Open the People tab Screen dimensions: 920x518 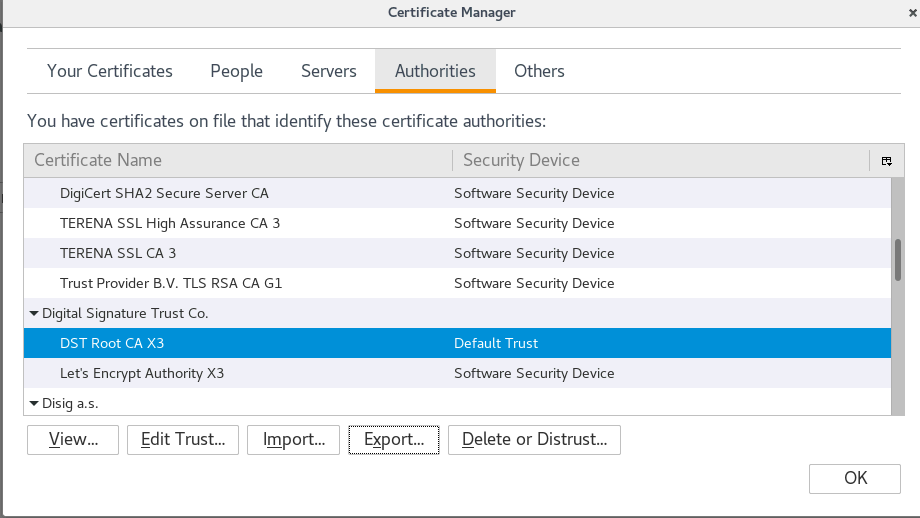[x=236, y=71]
